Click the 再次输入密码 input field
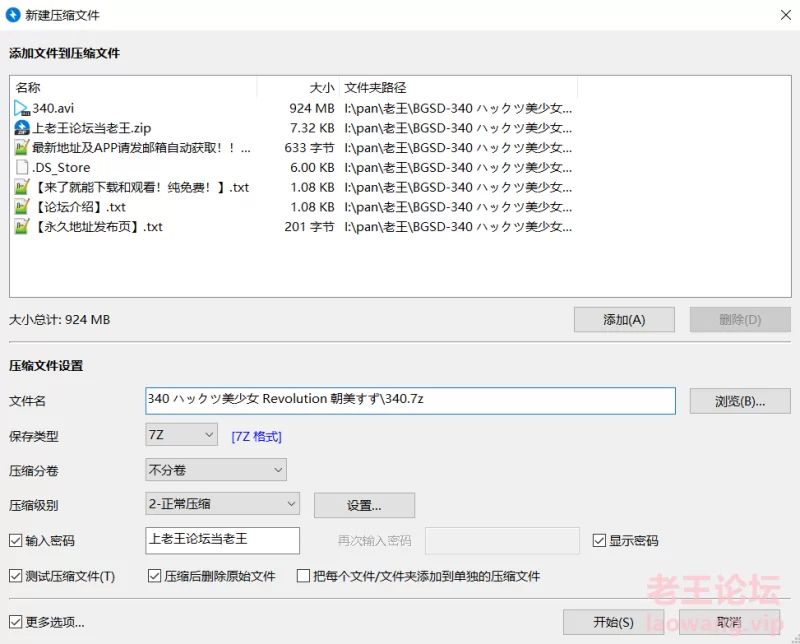 click(x=502, y=540)
